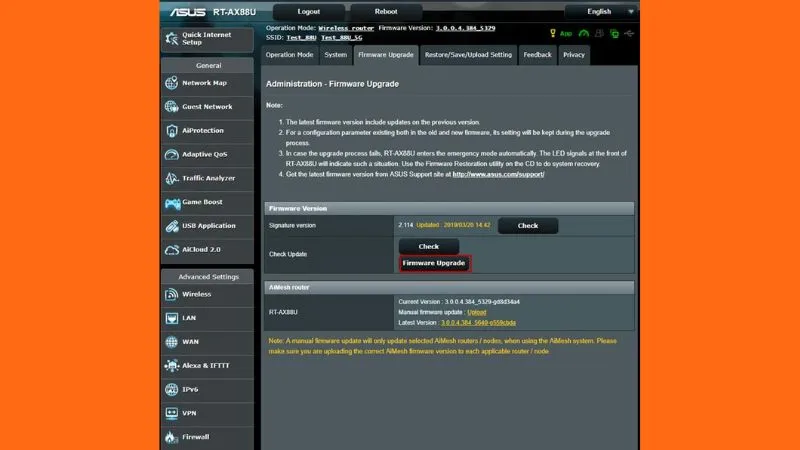Open Quick Internet Setup wizard icon
800x450 pixels.
[x=172, y=38]
